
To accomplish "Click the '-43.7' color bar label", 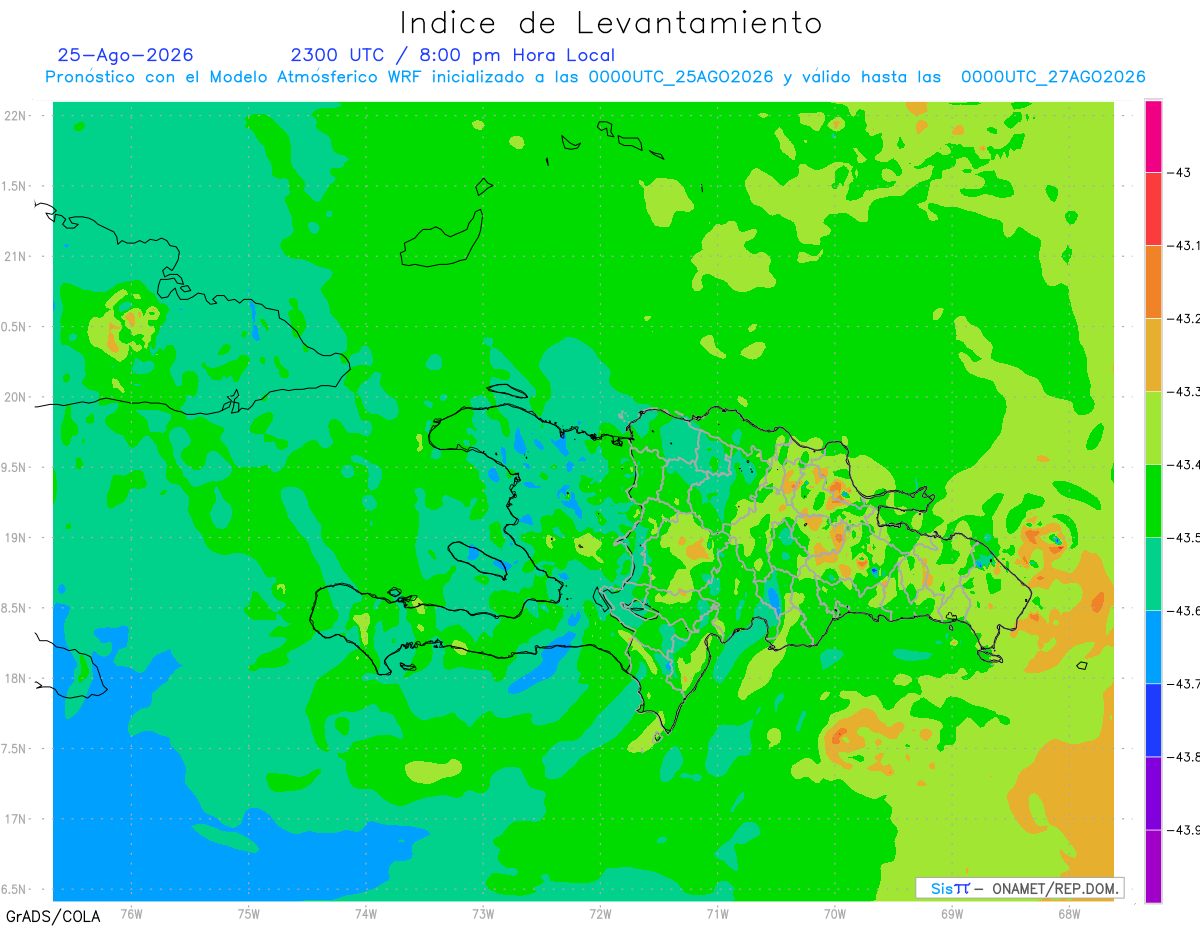I will (x=1184, y=684).
